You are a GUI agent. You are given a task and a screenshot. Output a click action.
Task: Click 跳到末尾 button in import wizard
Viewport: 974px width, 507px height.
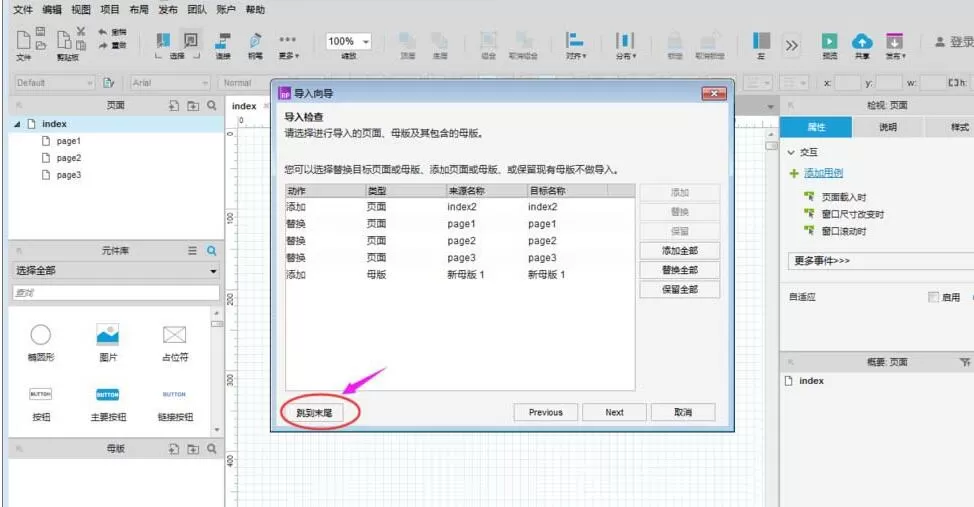[314, 413]
